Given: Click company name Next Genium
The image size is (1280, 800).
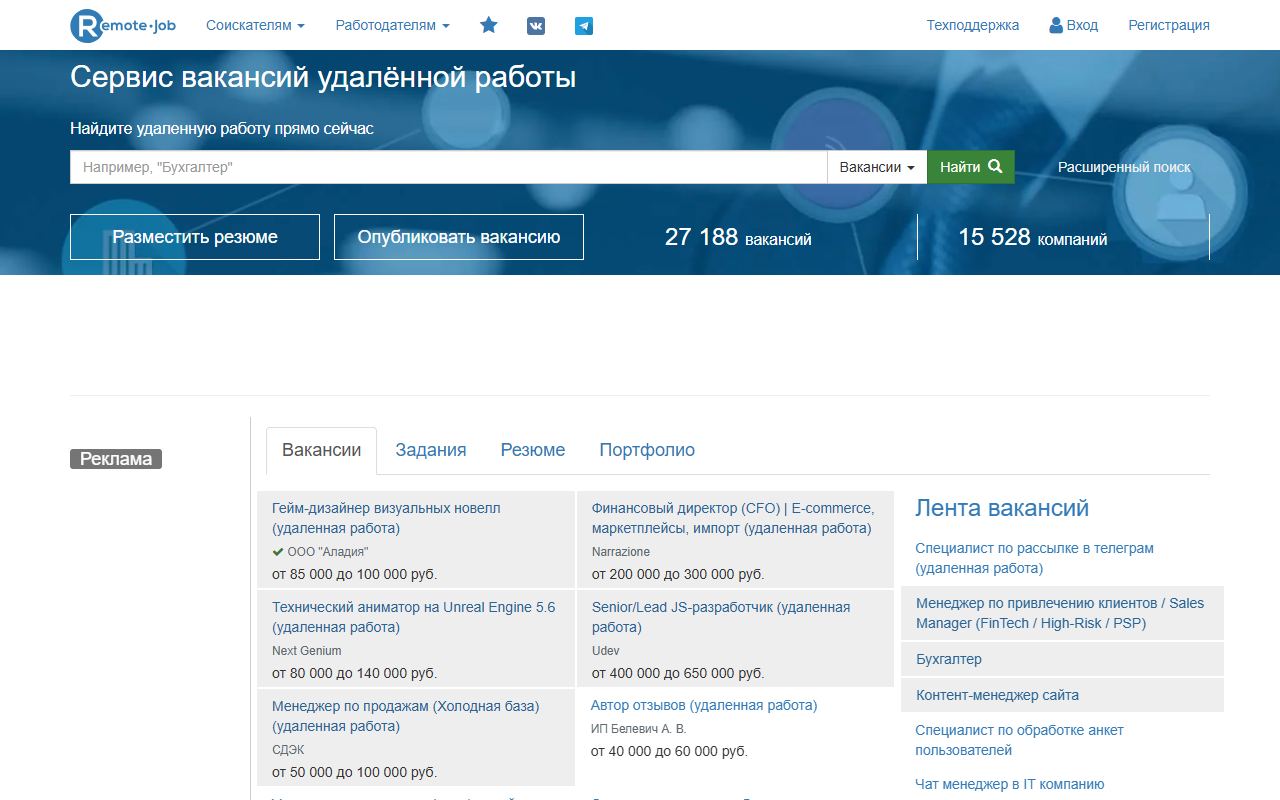Looking at the screenshot, I should click(307, 651).
